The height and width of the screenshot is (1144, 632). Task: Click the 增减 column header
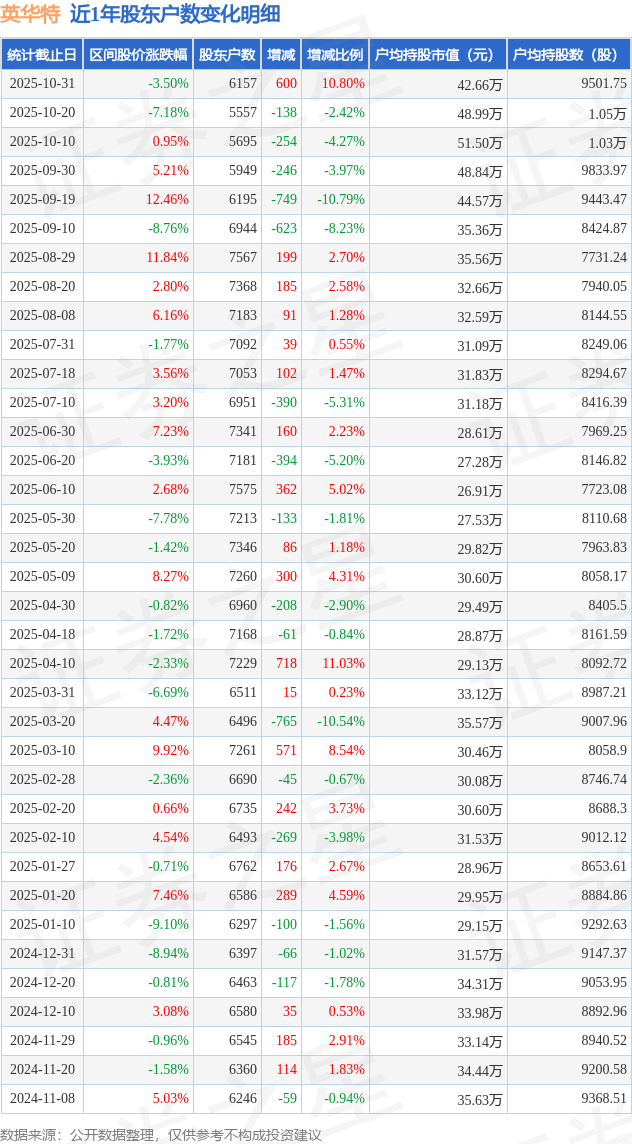click(281, 55)
